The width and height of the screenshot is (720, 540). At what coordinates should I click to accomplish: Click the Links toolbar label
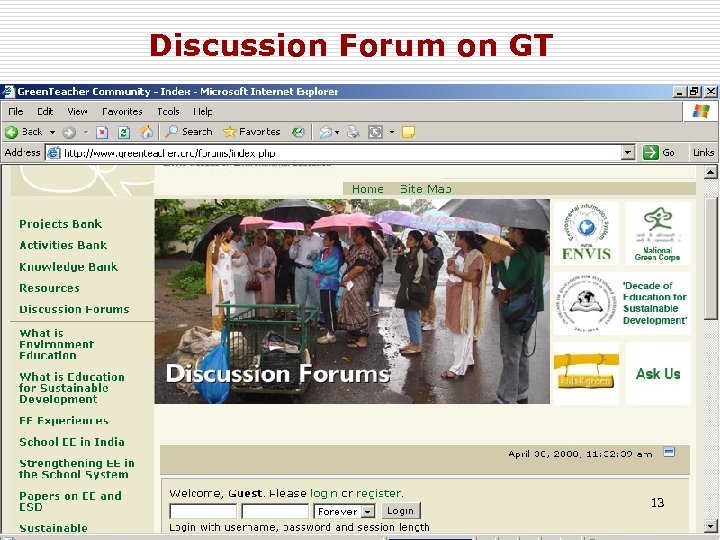[703, 152]
